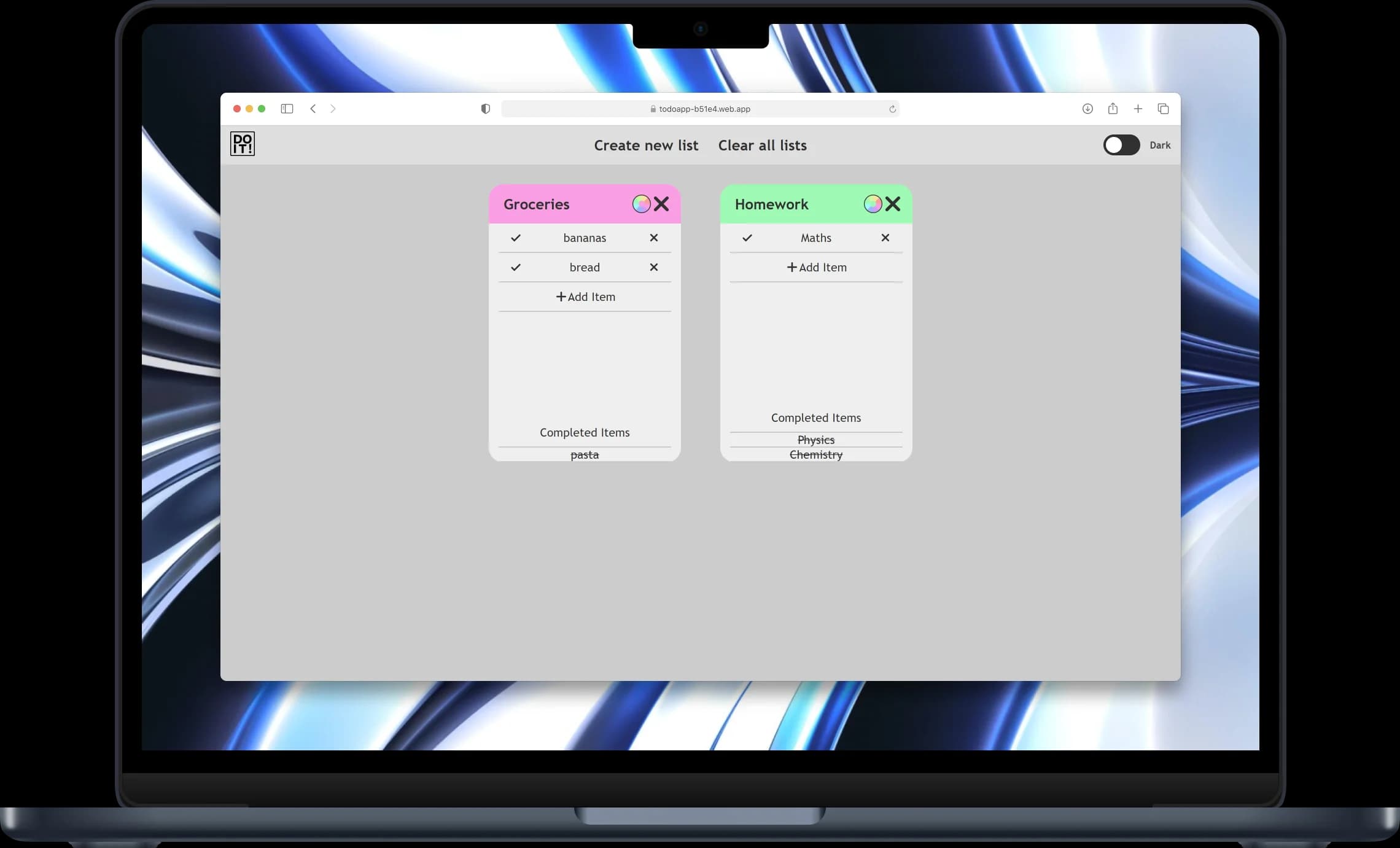Select the pasta completed item
The image size is (1400, 848).
pos(584,454)
